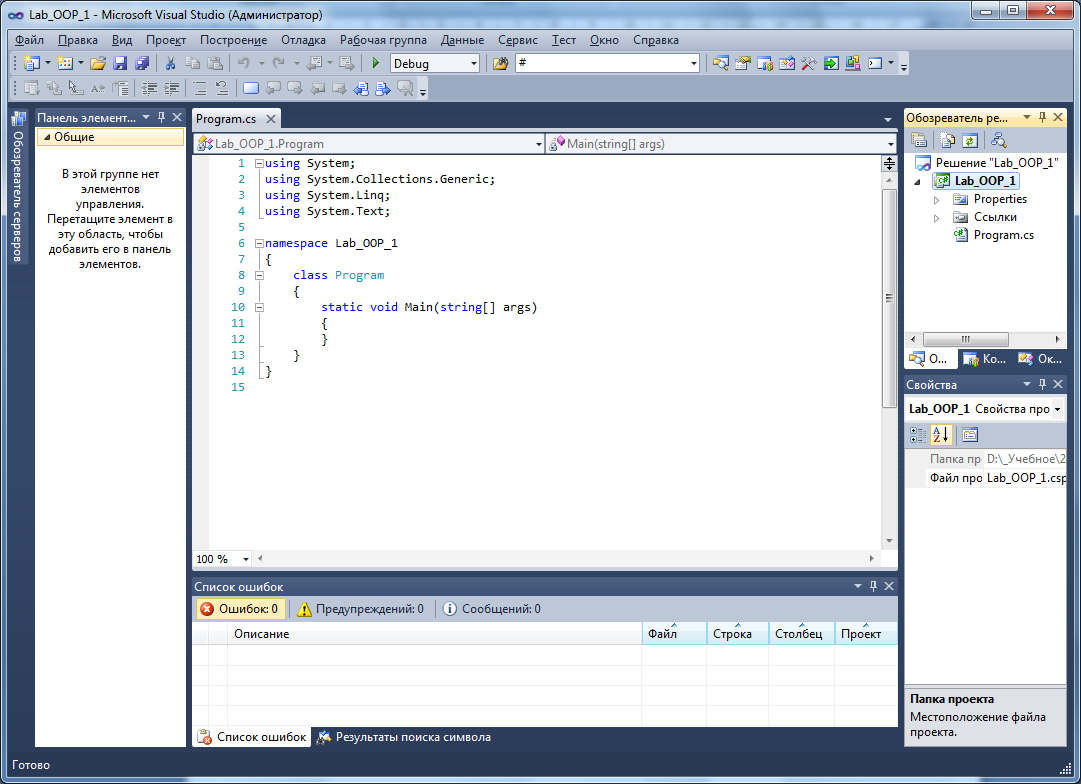
Task: Sort error list by Строка column
Action: [738, 634]
